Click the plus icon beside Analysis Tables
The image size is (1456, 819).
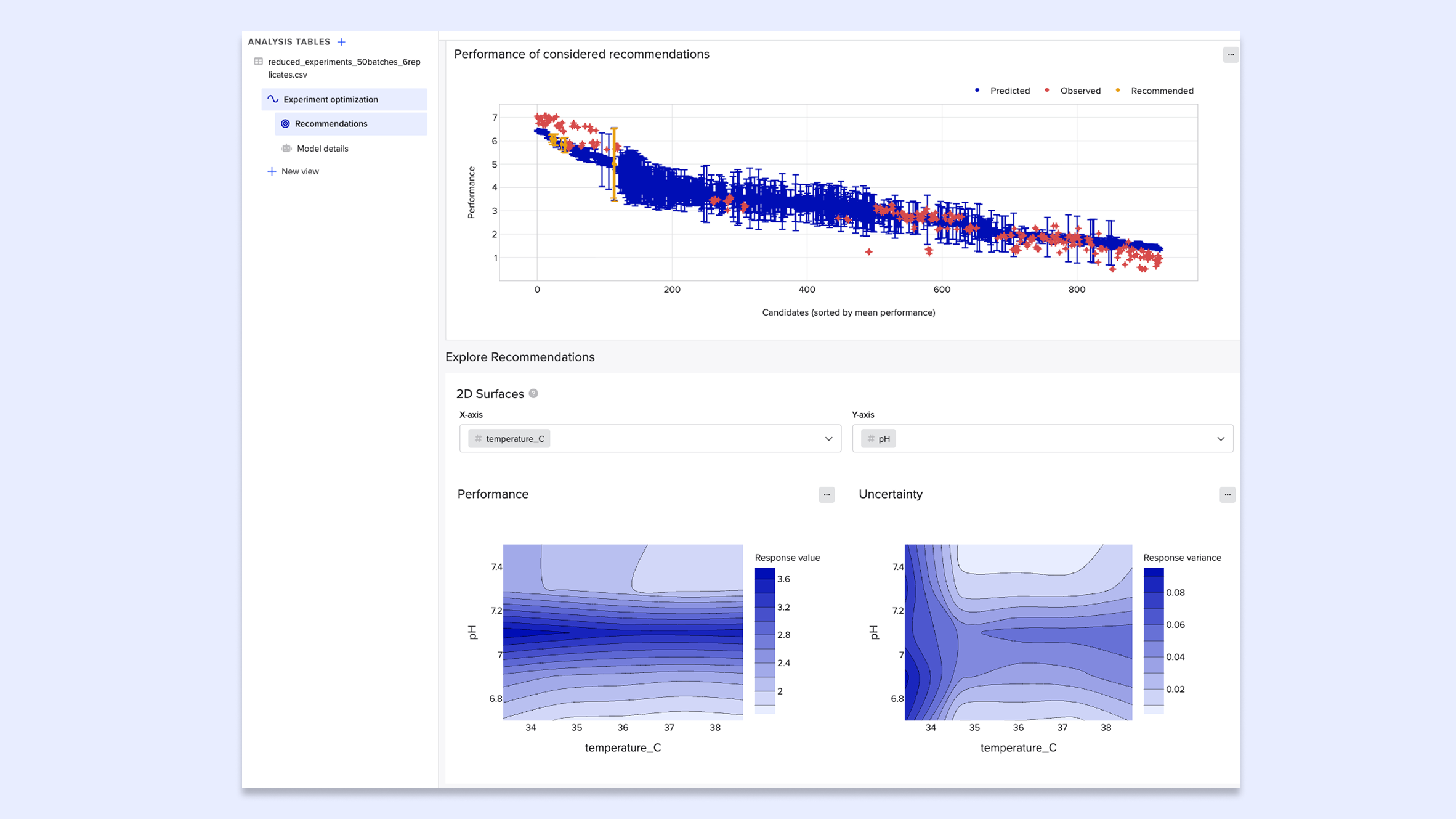341,42
